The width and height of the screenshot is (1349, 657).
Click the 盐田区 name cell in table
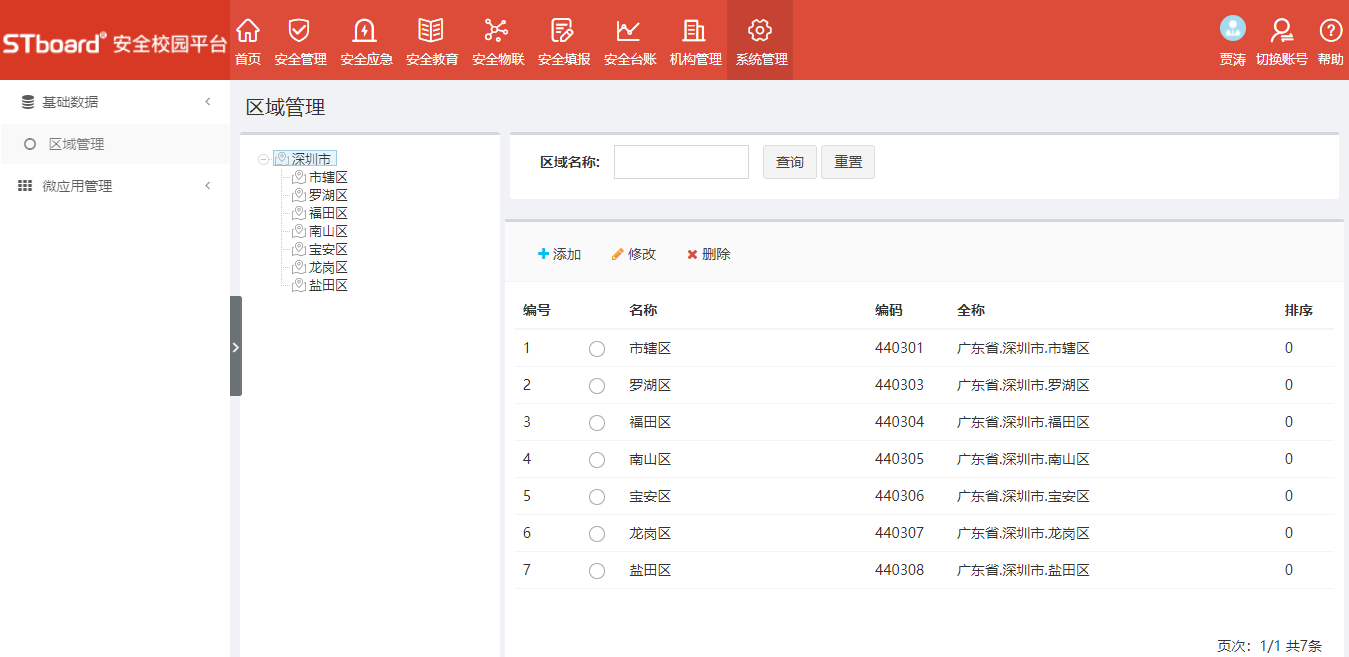[650, 570]
